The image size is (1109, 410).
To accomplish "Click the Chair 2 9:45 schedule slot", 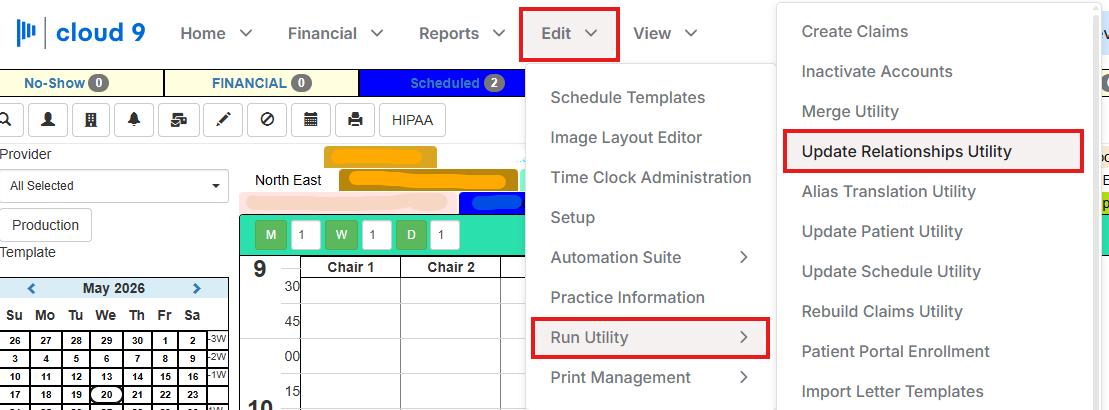I will [451, 321].
